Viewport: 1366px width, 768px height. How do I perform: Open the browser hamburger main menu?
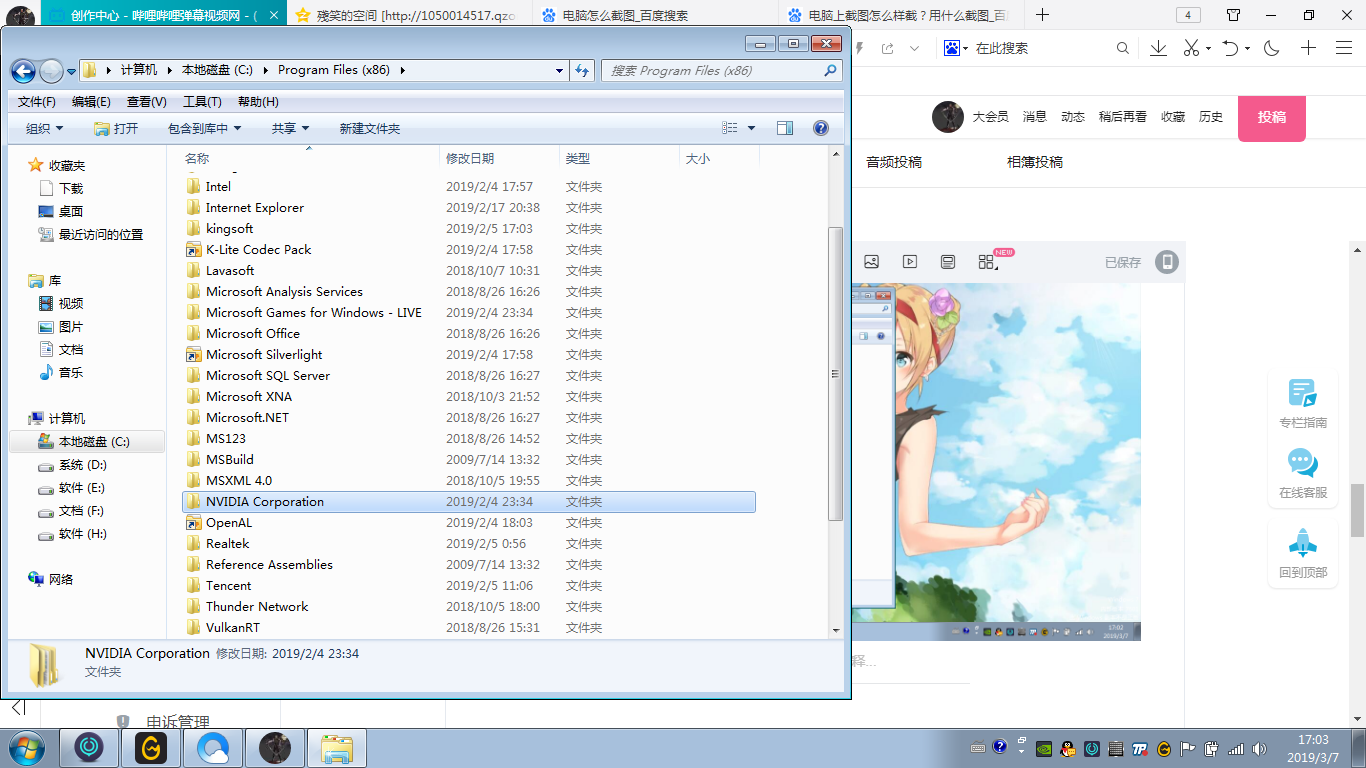pyautogui.click(x=1343, y=48)
